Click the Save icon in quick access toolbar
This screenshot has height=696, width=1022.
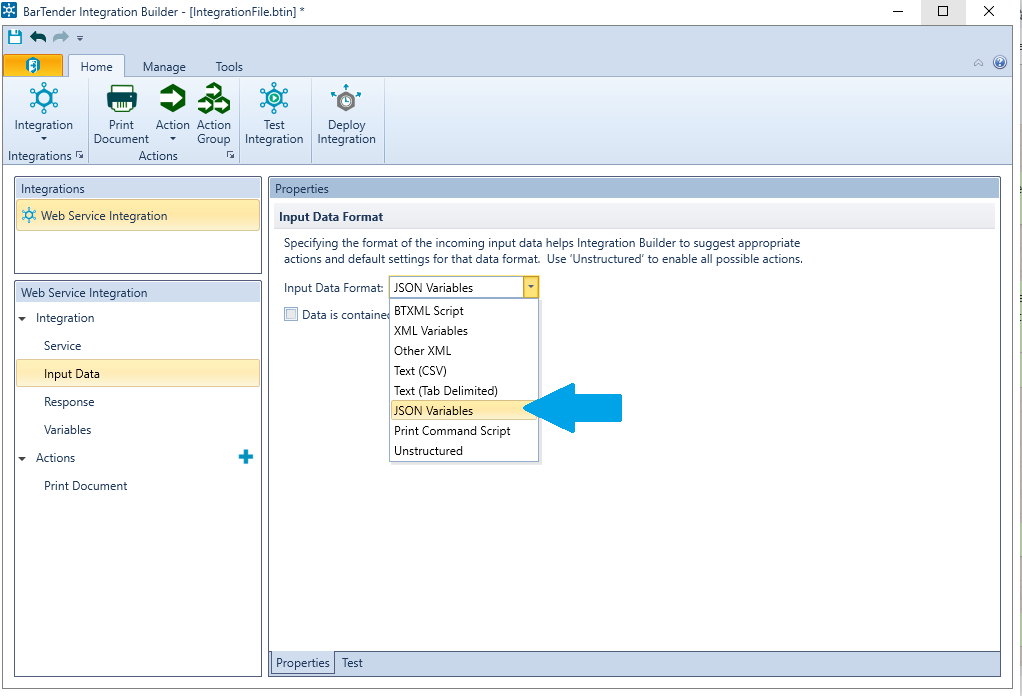pyautogui.click(x=15, y=37)
